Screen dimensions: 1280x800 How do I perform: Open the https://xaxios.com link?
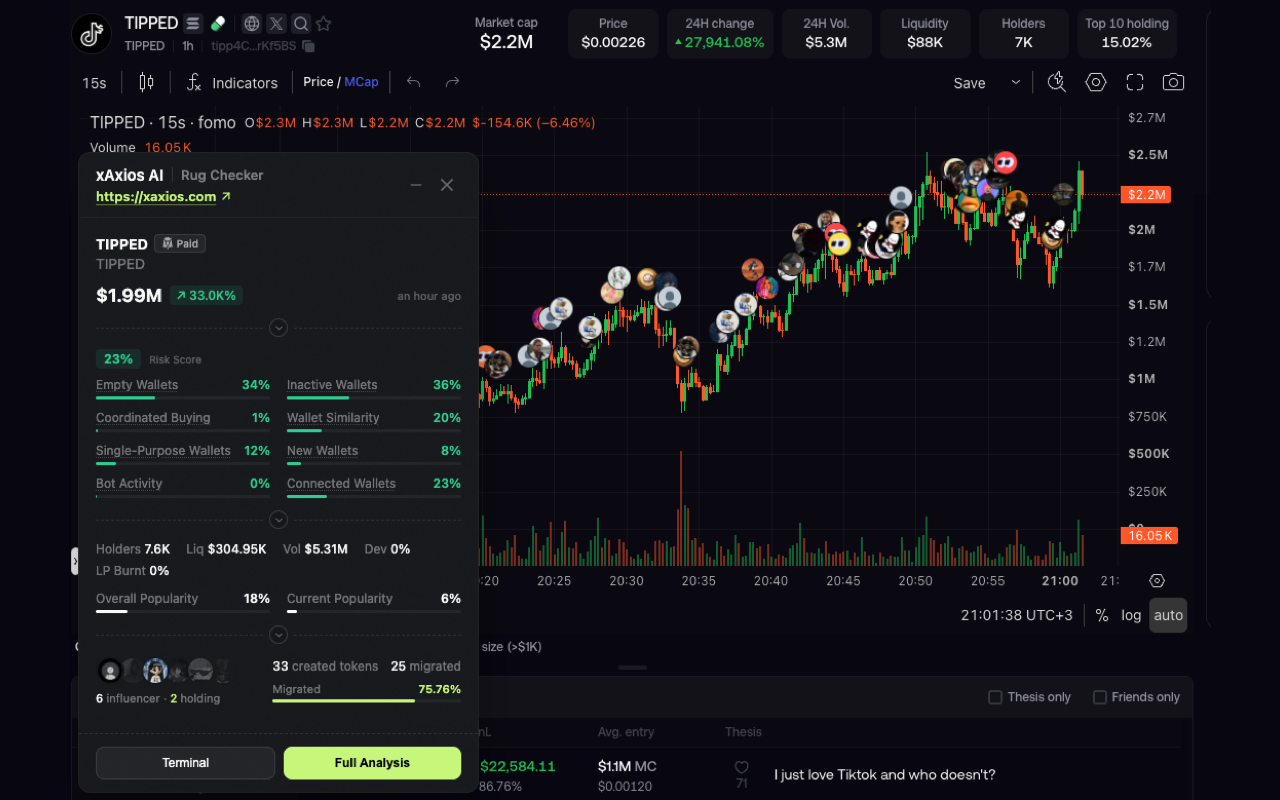(x=163, y=197)
